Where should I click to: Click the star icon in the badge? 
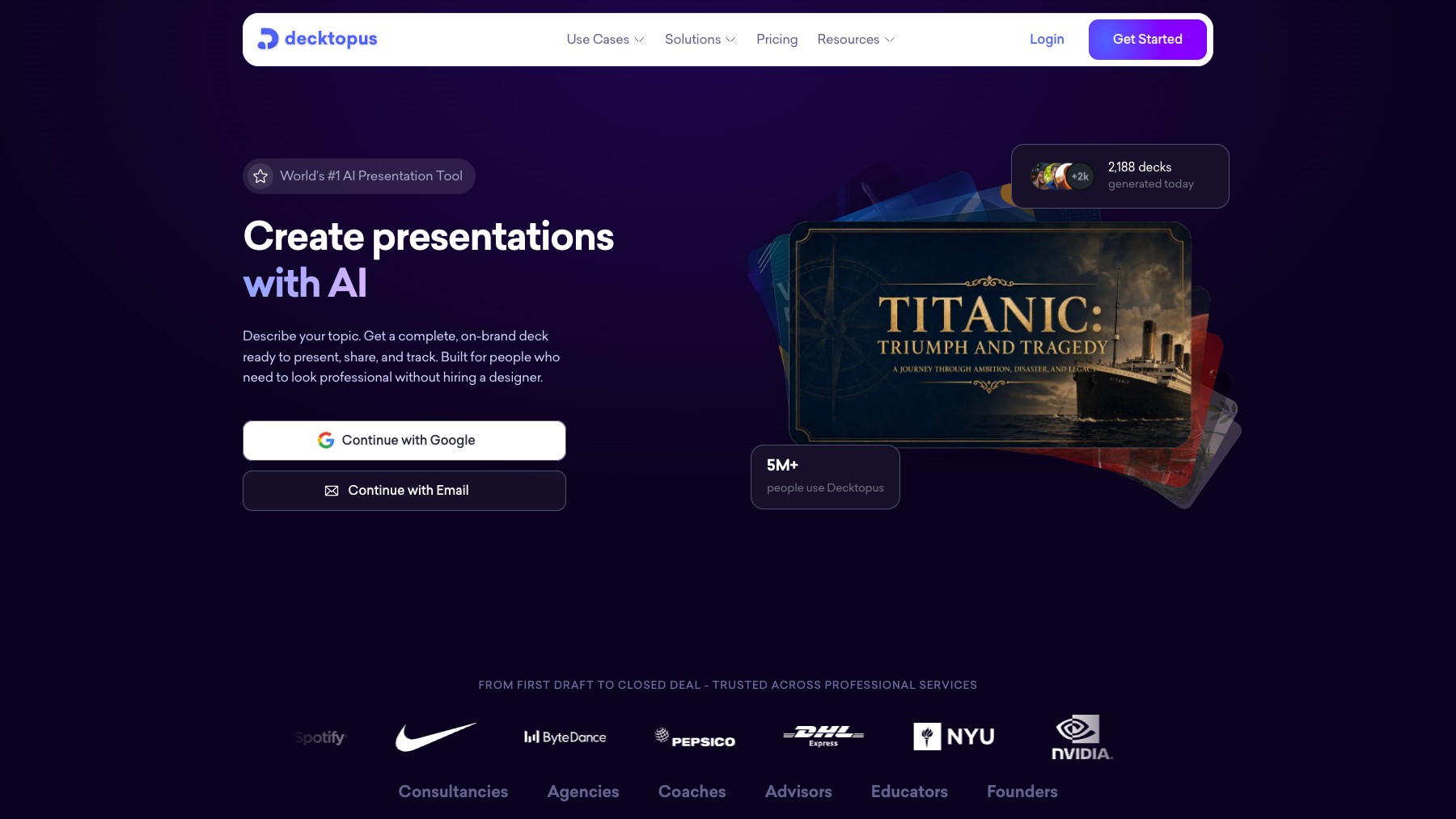(260, 176)
